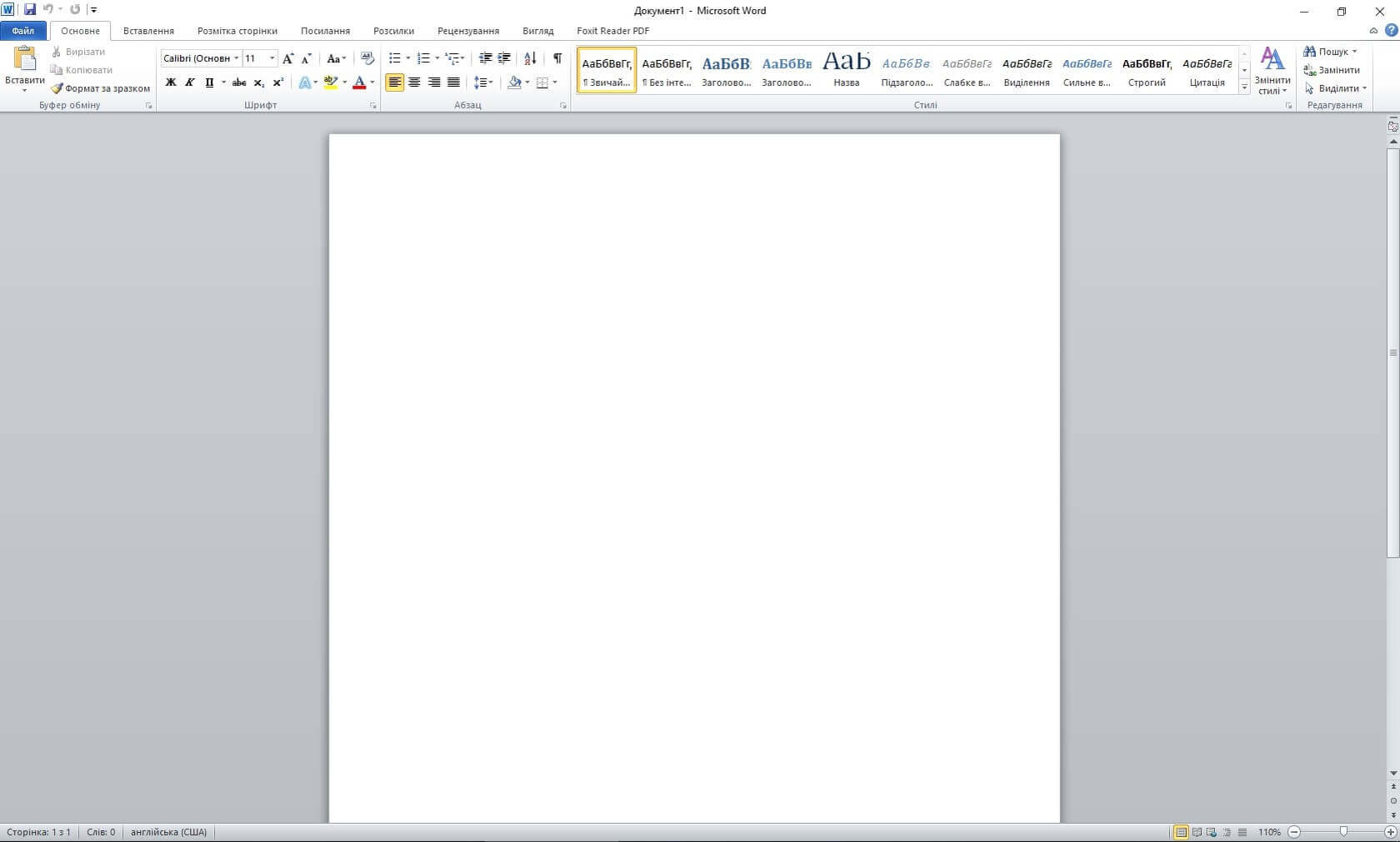Switch to Full Screen Reading view icon
Viewport: 1400px width, 842px height.
point(1197,832)
